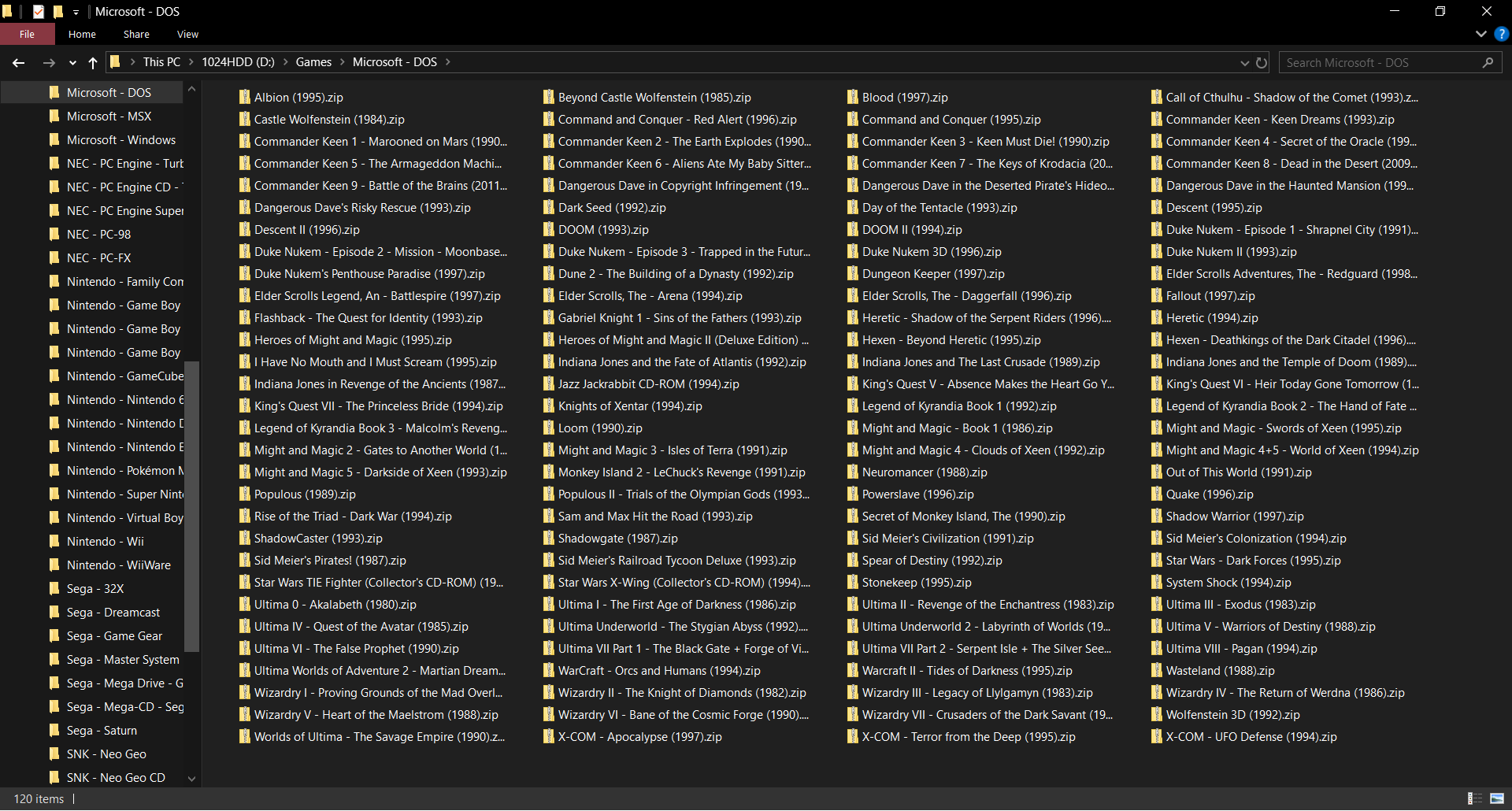Select the Stonekeep (1995).zip archive icon
The image size is (1512, 811).
pyautogui.click(x=852, y=583)
